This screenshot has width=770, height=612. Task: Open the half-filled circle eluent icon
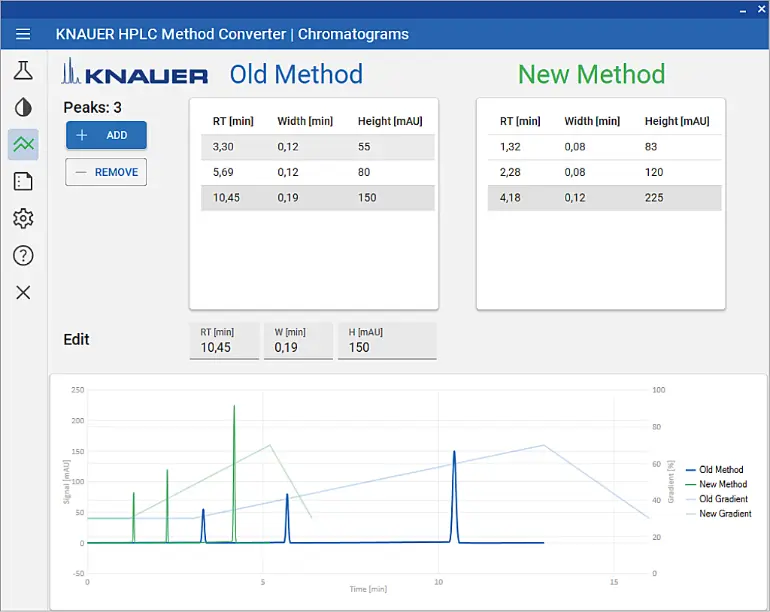[x=23, y=108]
